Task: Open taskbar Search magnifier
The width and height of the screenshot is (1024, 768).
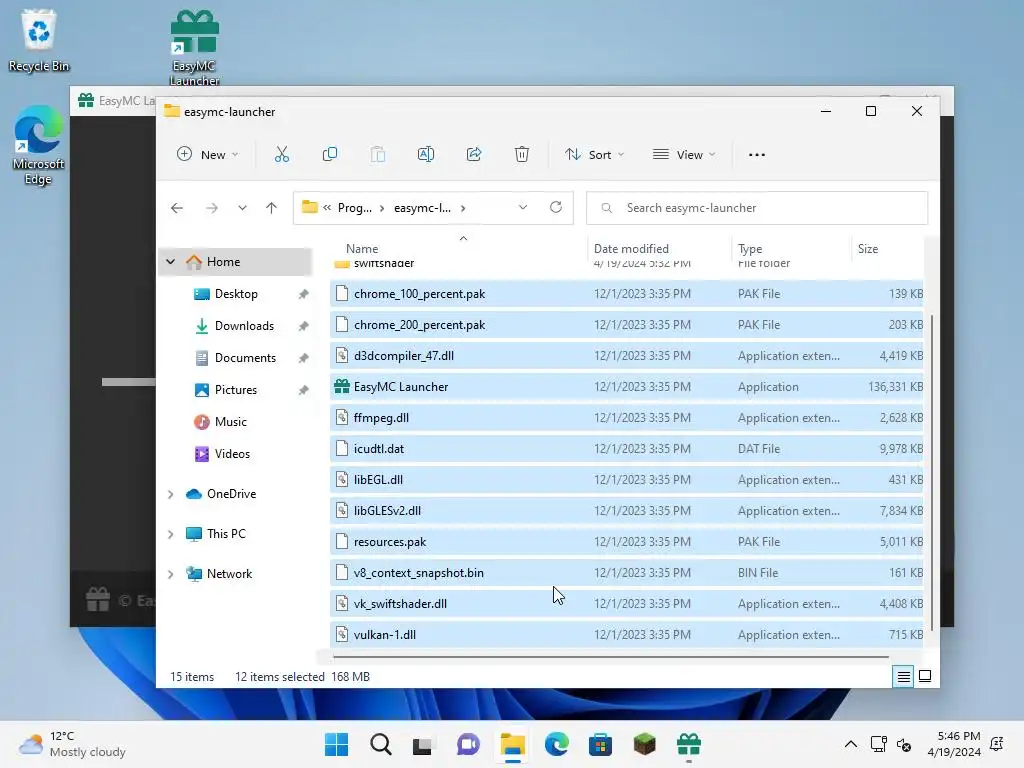Action: [x=381, y=744]
